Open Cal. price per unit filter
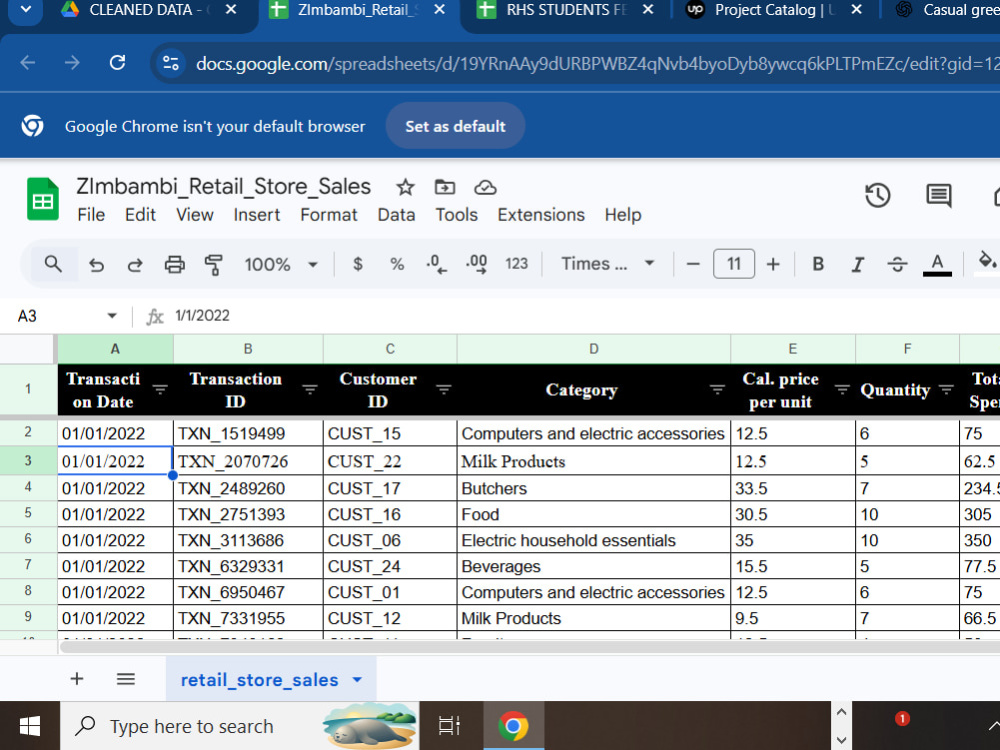This screenshot has height=750, width=1000. [x=842, y=389]
